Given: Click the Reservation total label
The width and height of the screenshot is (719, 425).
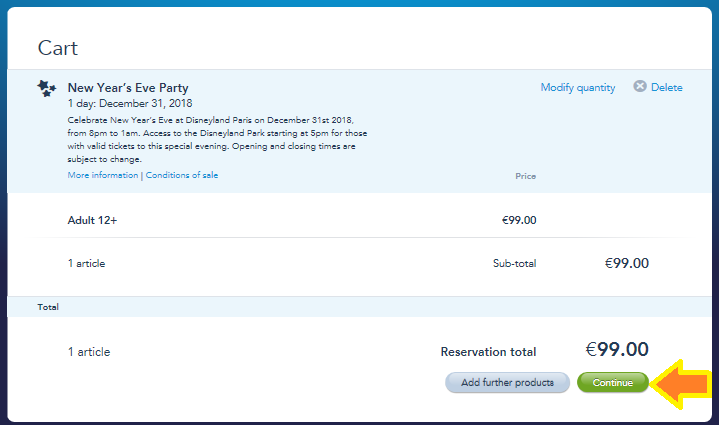Looking at the screenshot, I should tap(488, 352).
